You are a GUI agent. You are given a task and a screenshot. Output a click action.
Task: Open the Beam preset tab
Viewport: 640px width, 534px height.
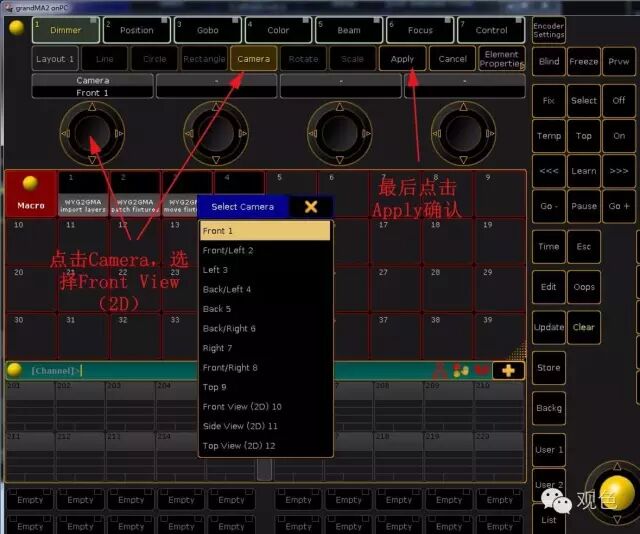pyautogui.click(x=349, y=30)
